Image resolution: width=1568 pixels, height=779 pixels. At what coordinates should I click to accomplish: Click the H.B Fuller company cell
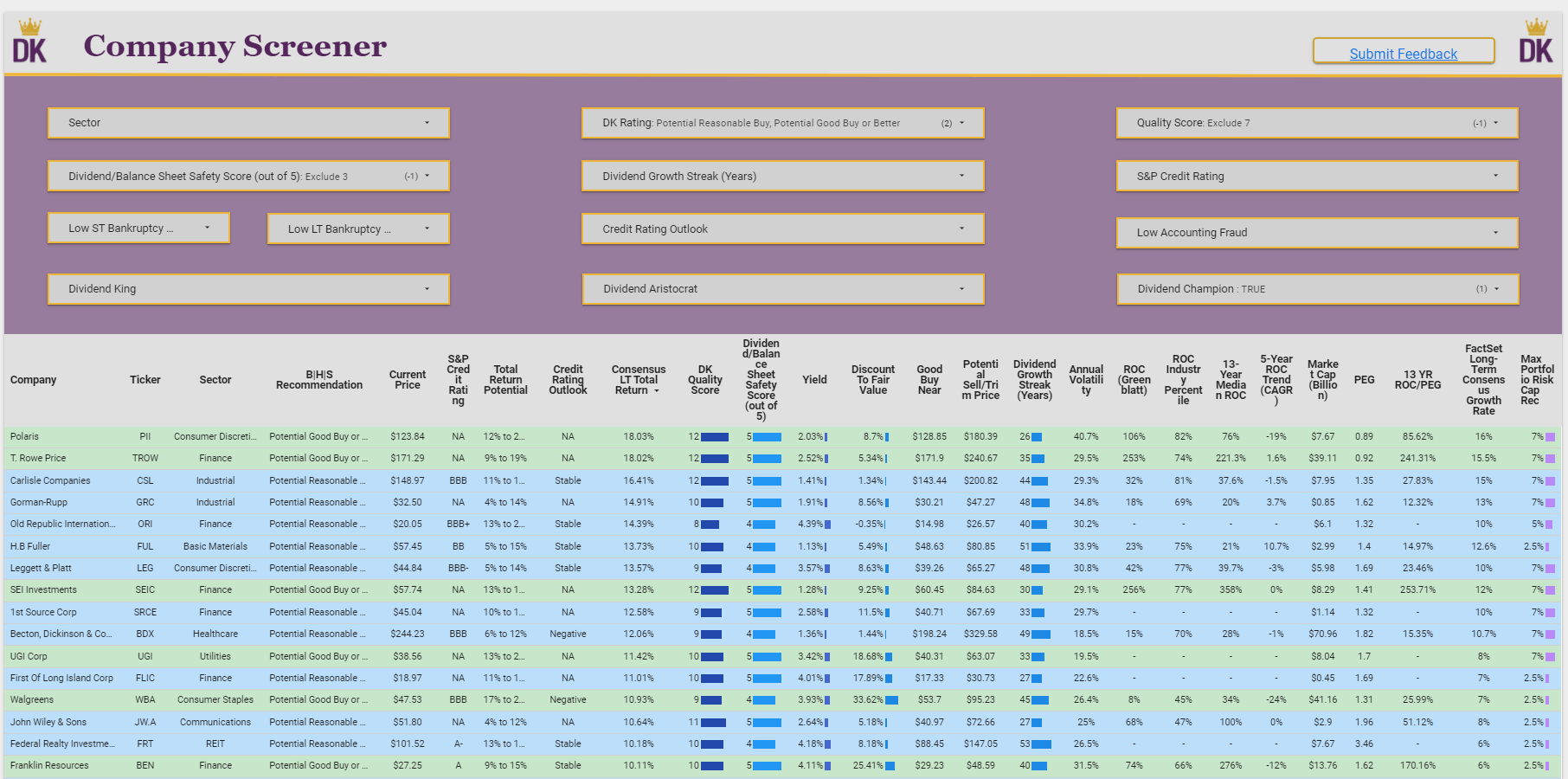coord(30,547)
